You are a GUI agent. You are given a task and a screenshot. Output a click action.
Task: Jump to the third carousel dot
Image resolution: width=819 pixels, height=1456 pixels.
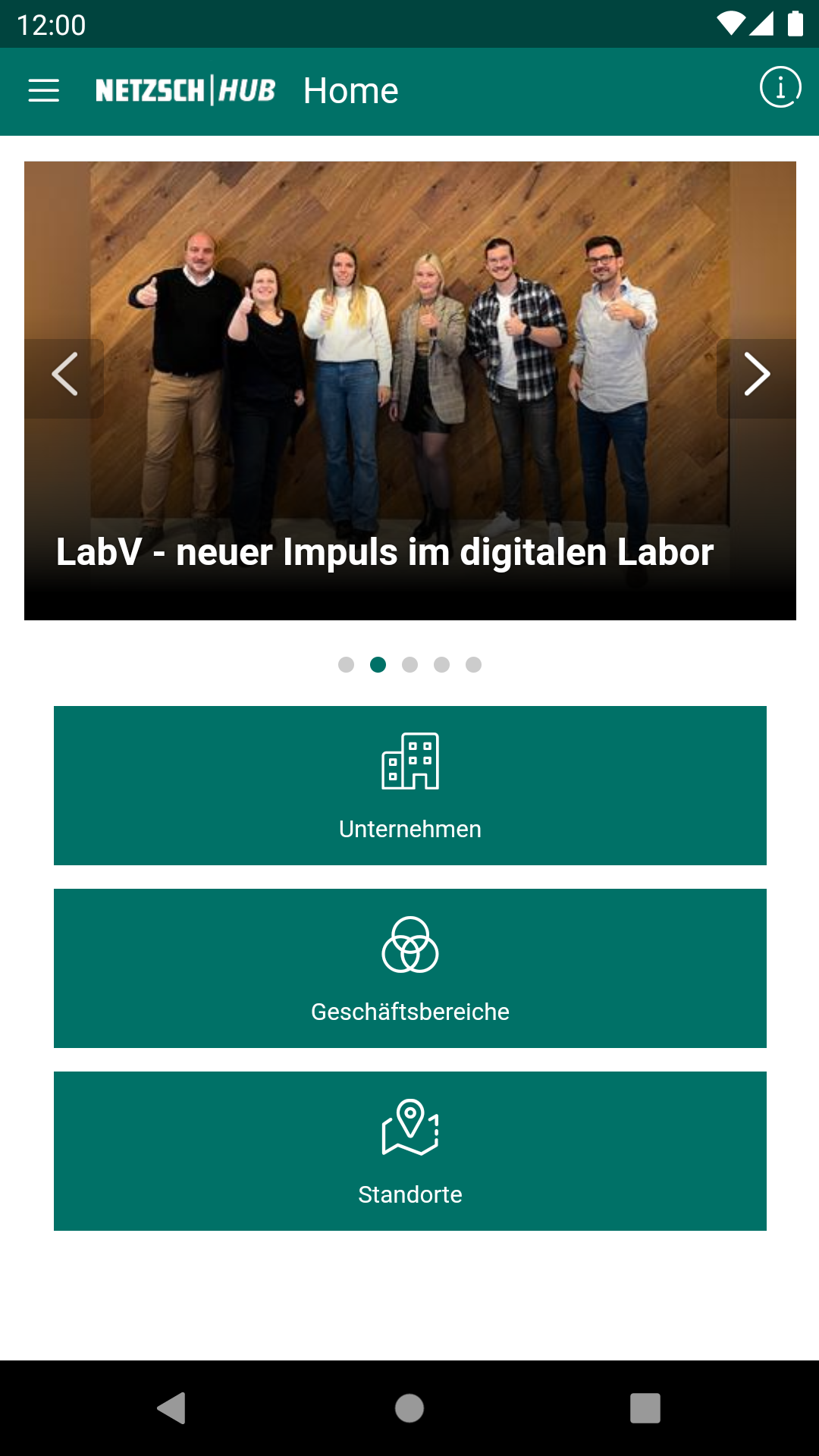pos(409,664)
